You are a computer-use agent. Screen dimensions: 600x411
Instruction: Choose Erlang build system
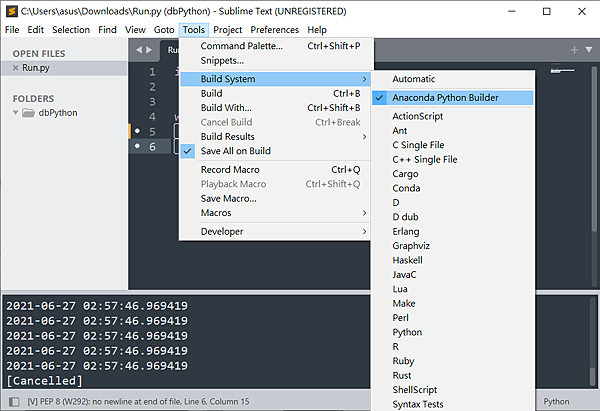453,232
